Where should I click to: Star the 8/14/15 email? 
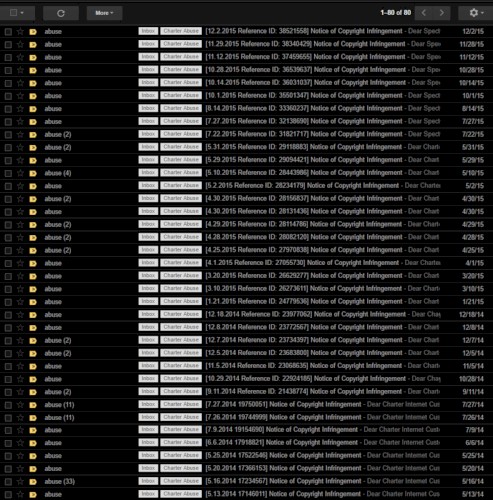coord(20,109)
